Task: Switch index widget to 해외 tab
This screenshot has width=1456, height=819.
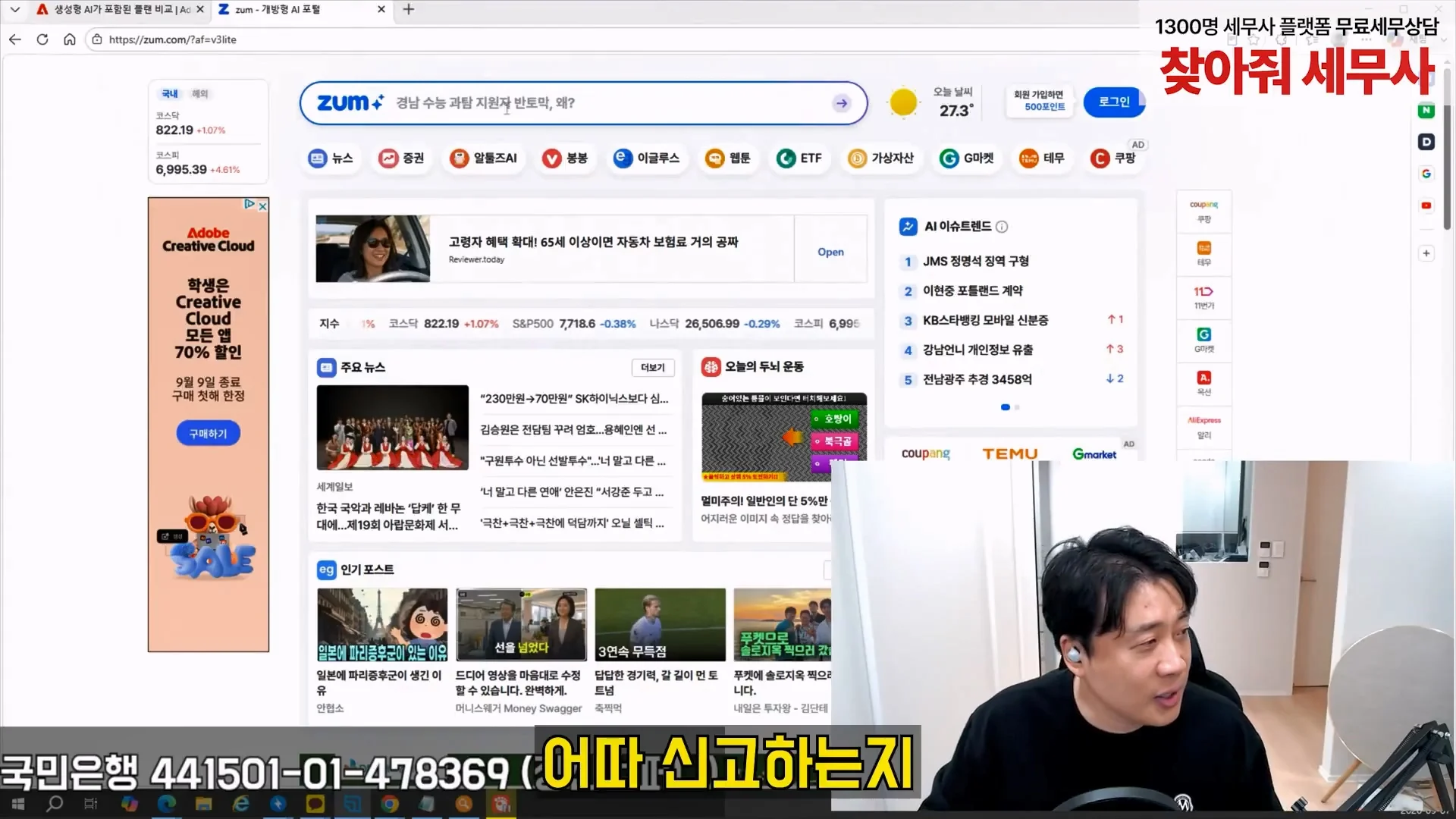Action: tap(199, 94)
